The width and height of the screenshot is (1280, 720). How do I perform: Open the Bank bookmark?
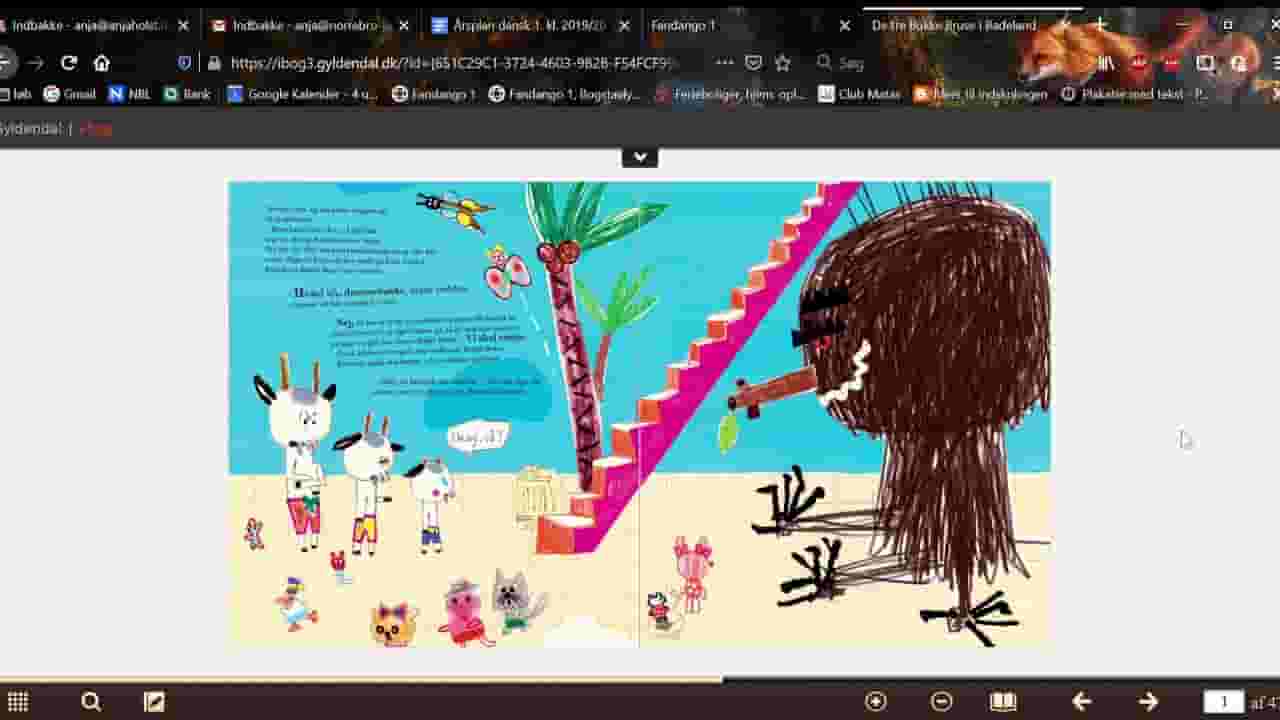(187, 94)
